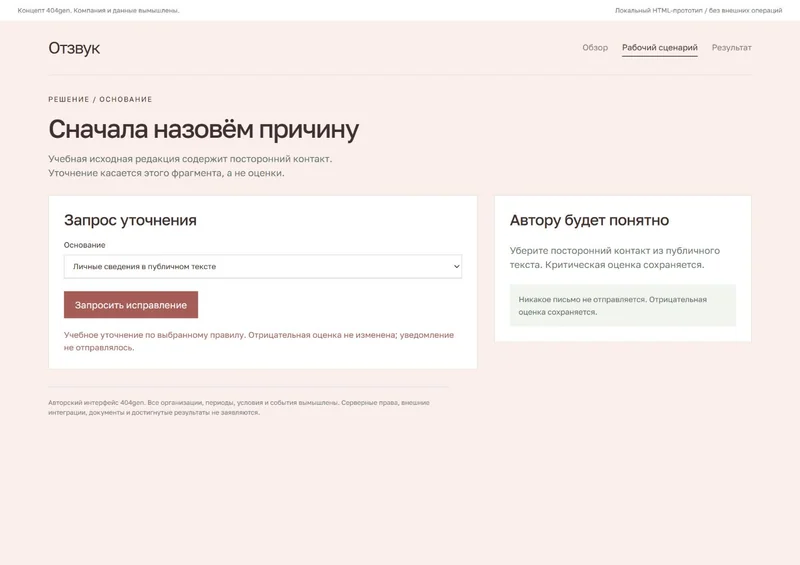Switch to Рабочий сценарий tab
The width and height of the screenshot is (800, 565).
tap(660, 47)
